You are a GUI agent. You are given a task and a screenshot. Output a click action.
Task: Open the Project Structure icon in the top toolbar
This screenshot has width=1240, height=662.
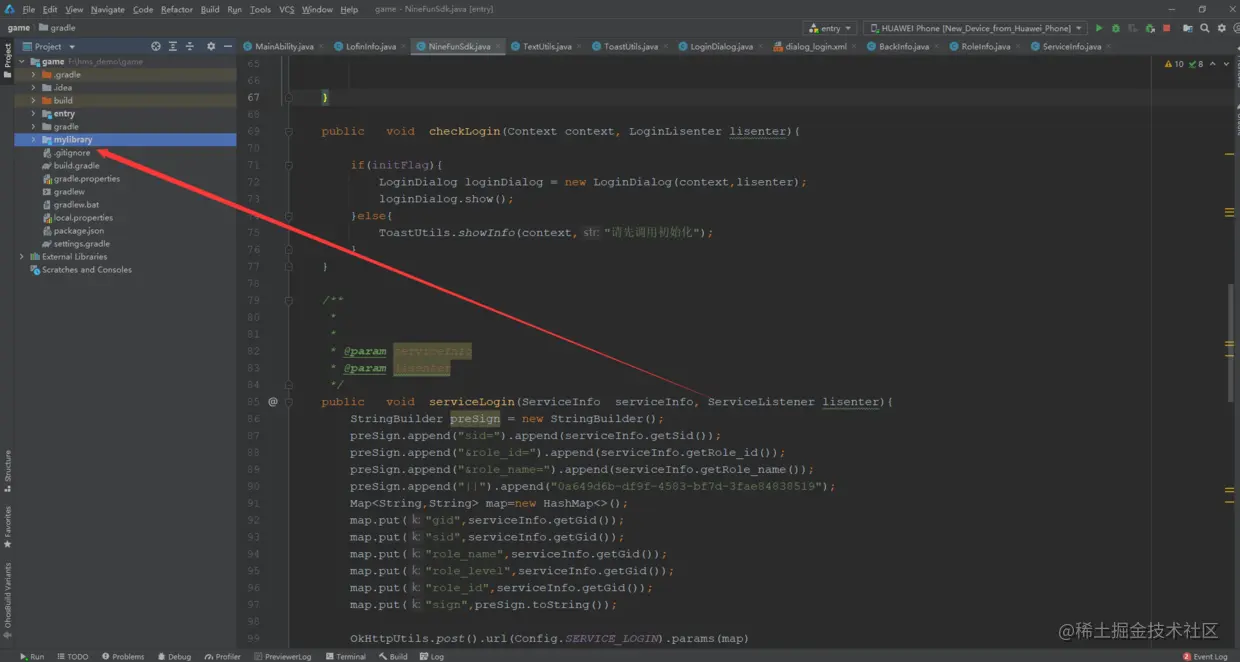(x=1188, y=28)
